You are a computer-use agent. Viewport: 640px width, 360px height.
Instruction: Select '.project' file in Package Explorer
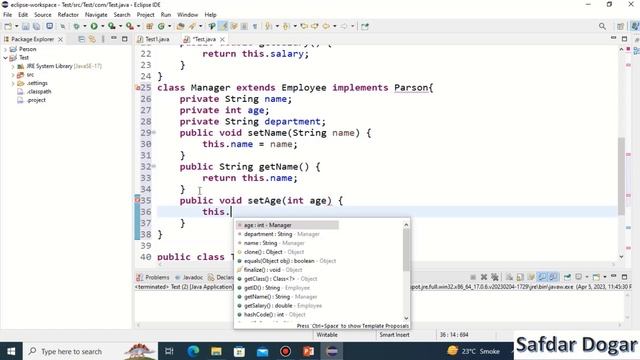[36, 100]
